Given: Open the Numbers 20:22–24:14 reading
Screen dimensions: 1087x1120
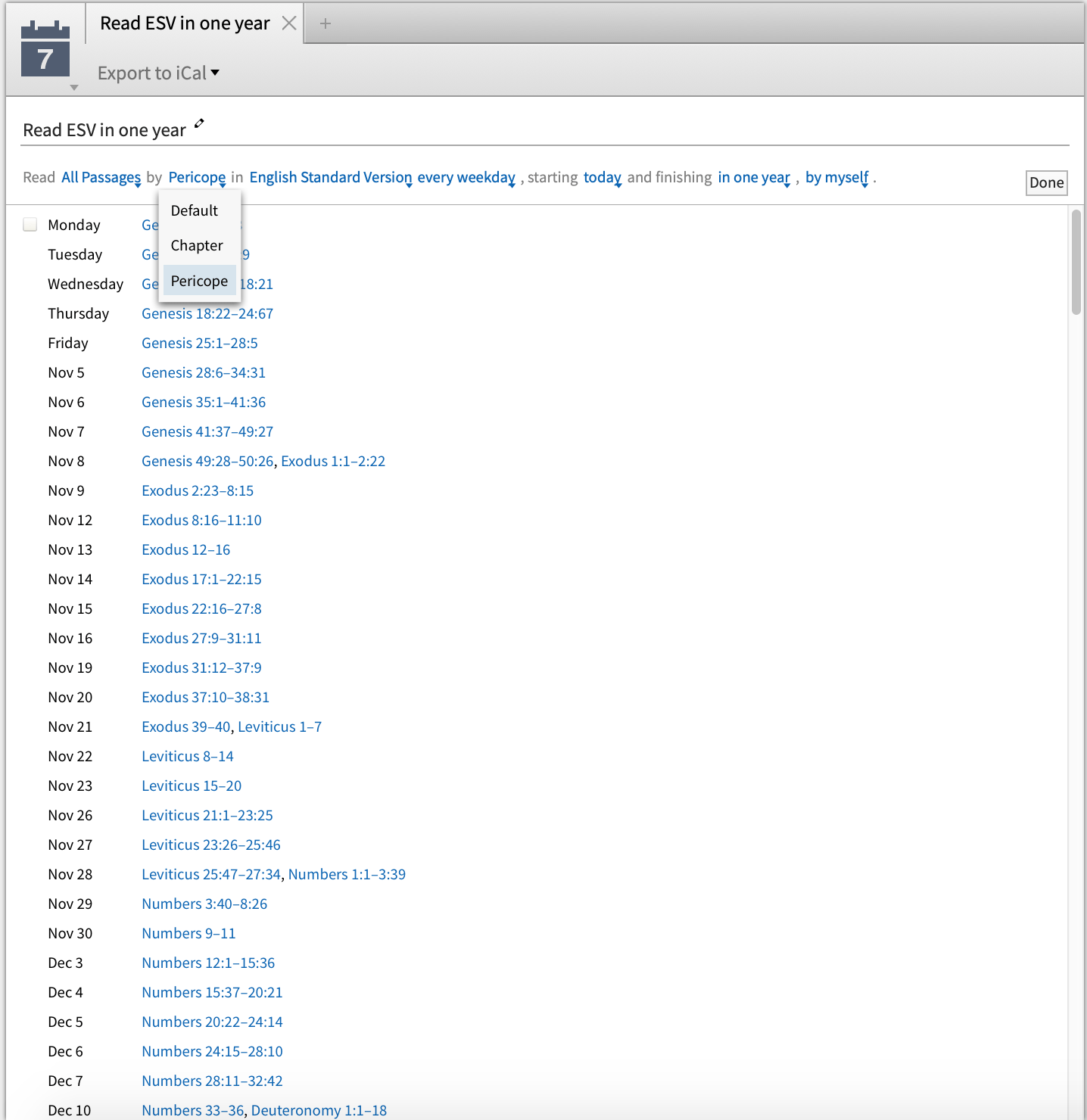Looking at the screenshot, I should pyautogui.click(x=212, y=1022).
